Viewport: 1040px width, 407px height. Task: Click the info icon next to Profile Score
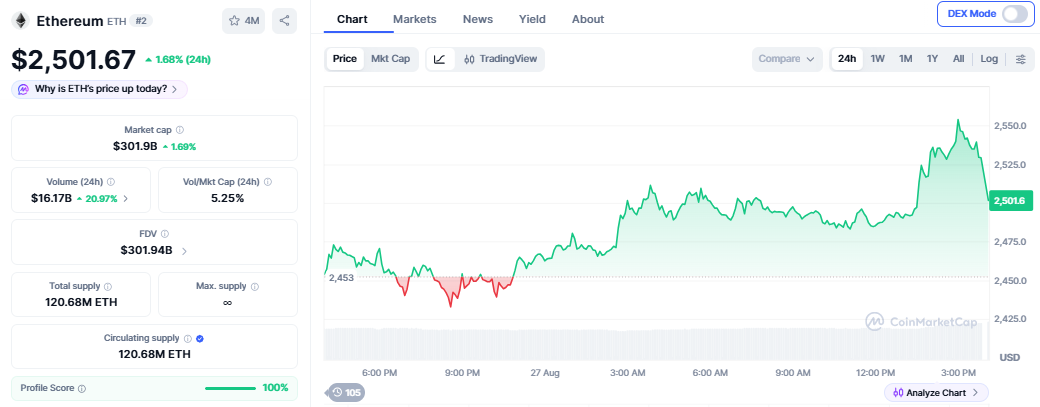82,388
